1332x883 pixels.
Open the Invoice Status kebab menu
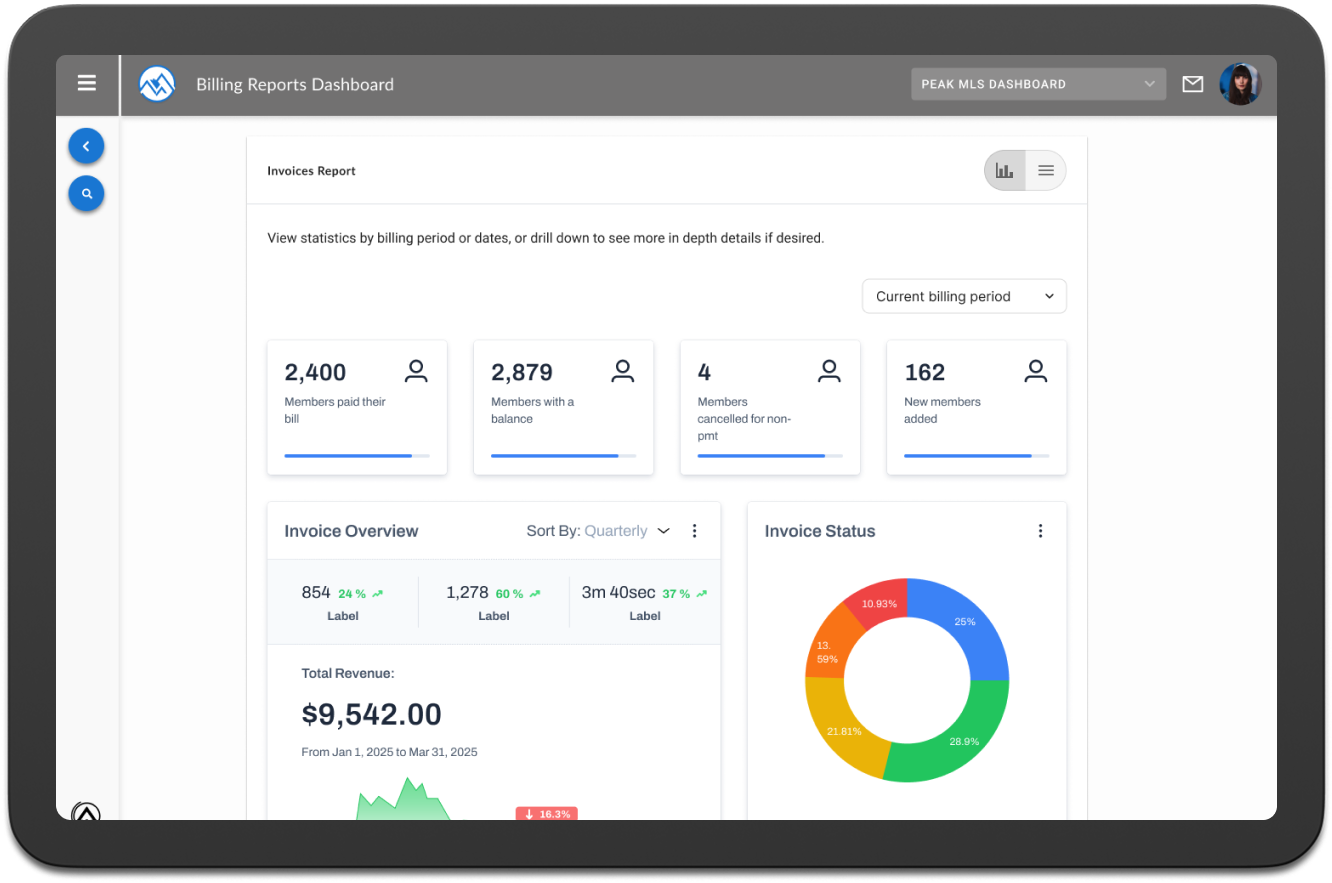click(1040, 530)
